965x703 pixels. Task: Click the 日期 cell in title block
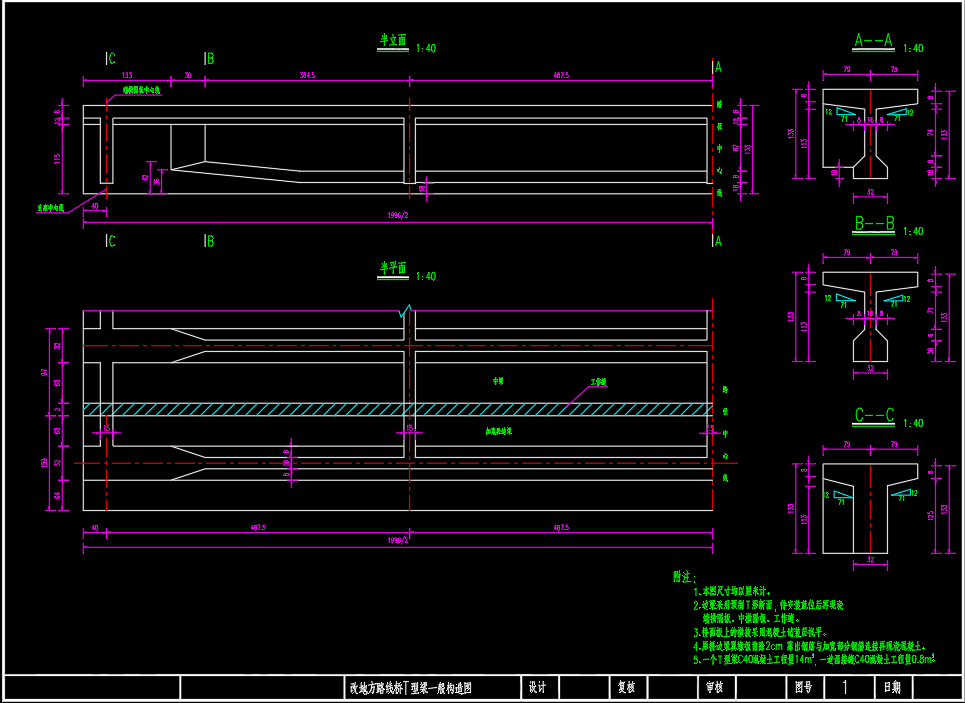point(891,688)
